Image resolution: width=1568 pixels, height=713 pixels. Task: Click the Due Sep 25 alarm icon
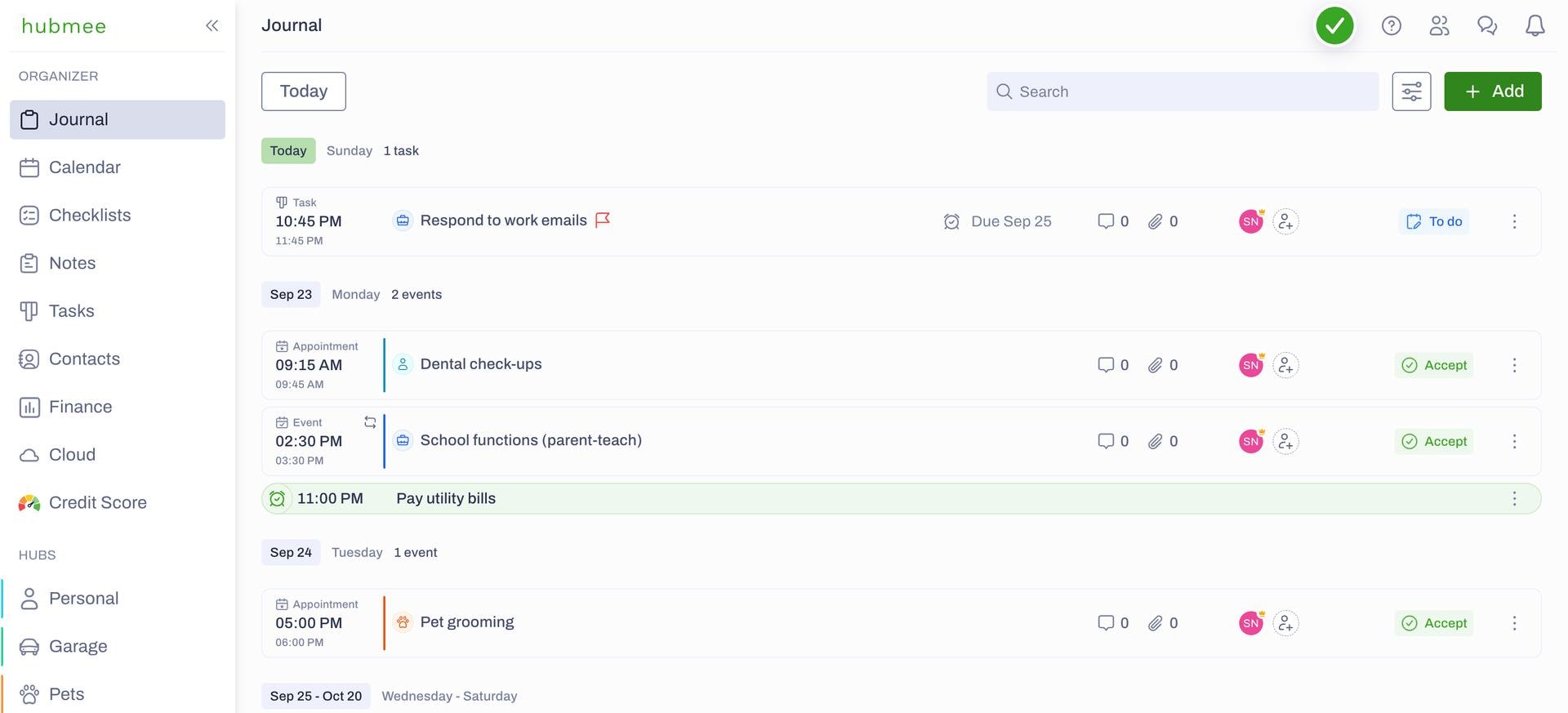951,221
